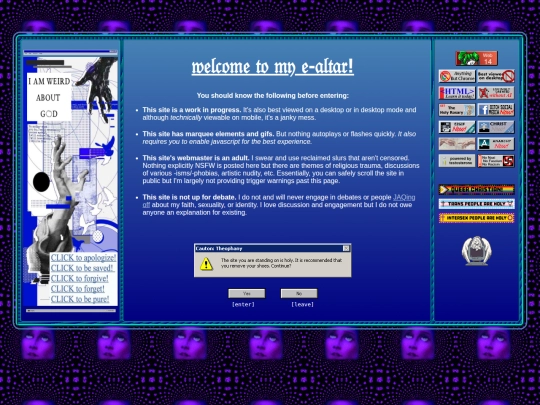Click the 'welcome to my e-altar!' heading
Screen dimensions: 540x405
click(272, 66)
